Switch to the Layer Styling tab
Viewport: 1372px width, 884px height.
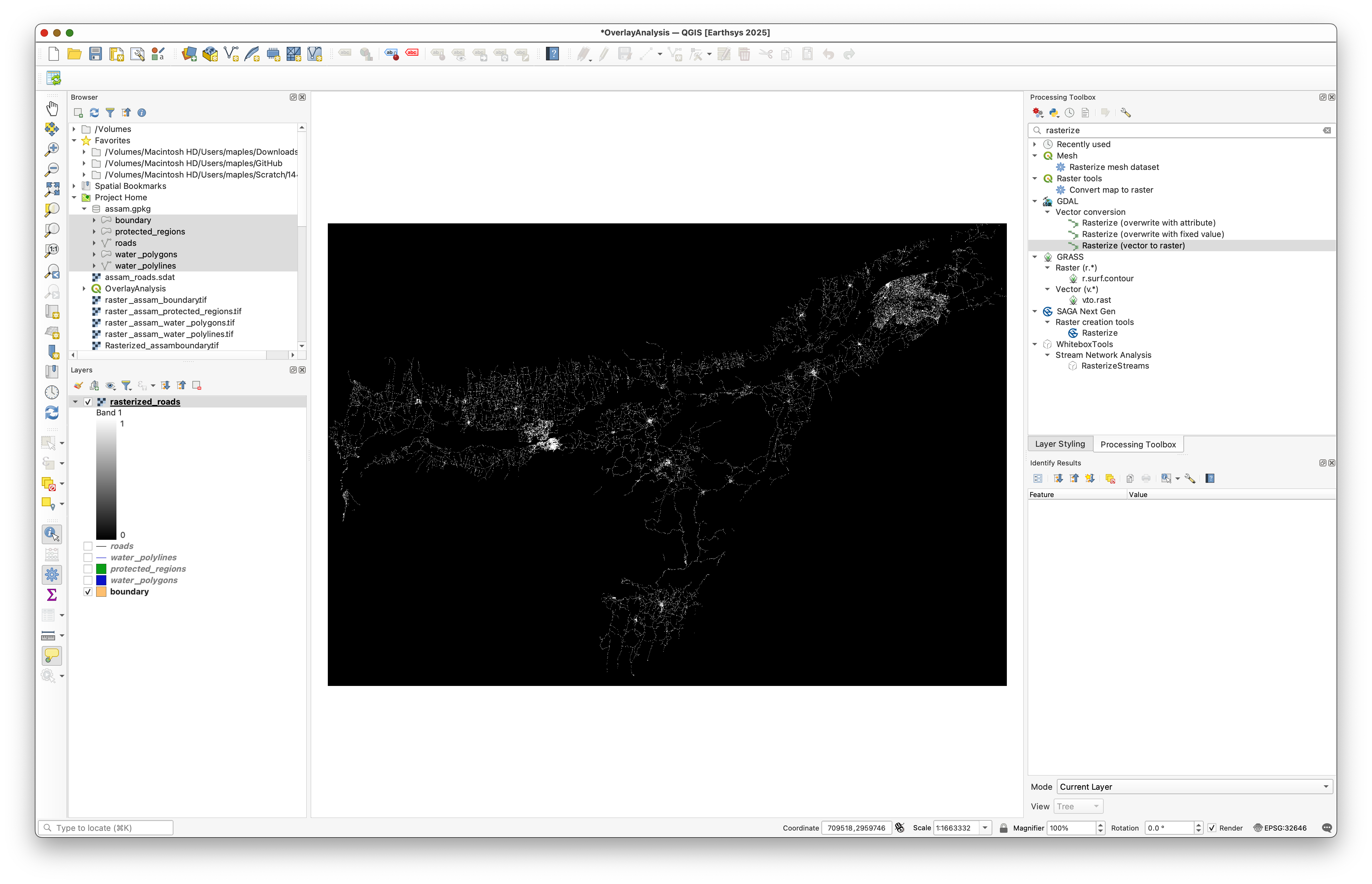[1060, 444]
